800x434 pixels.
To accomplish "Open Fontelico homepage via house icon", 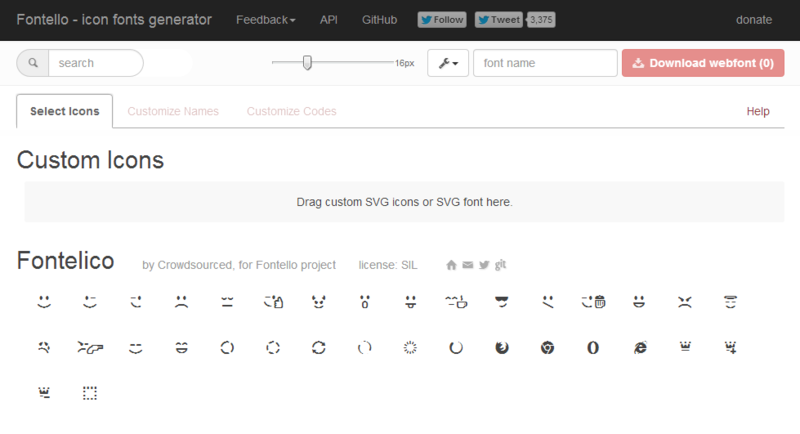I will (451, 265).
